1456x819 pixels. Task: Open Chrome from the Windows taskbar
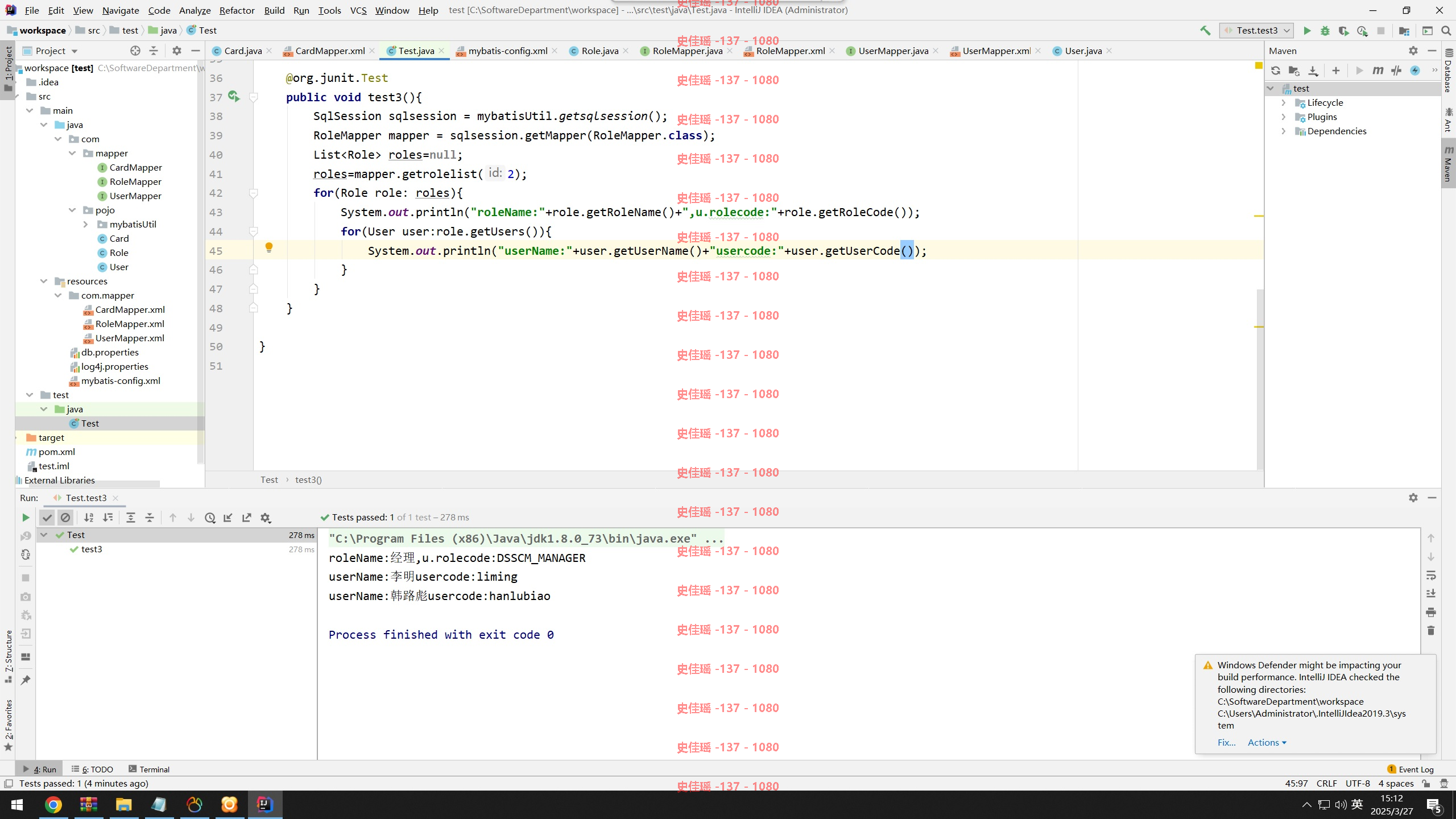coord(53,805)
